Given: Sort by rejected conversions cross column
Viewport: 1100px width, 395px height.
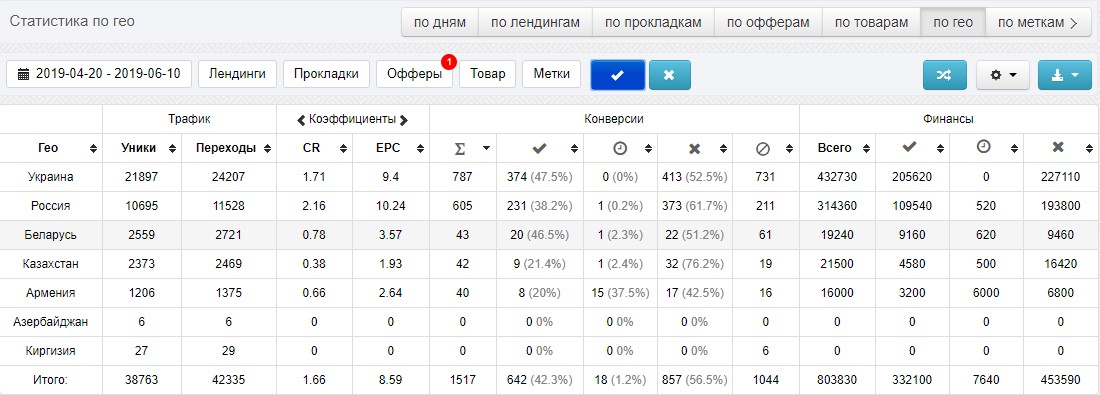Looking at the screenshot, I should pos(695,148).
